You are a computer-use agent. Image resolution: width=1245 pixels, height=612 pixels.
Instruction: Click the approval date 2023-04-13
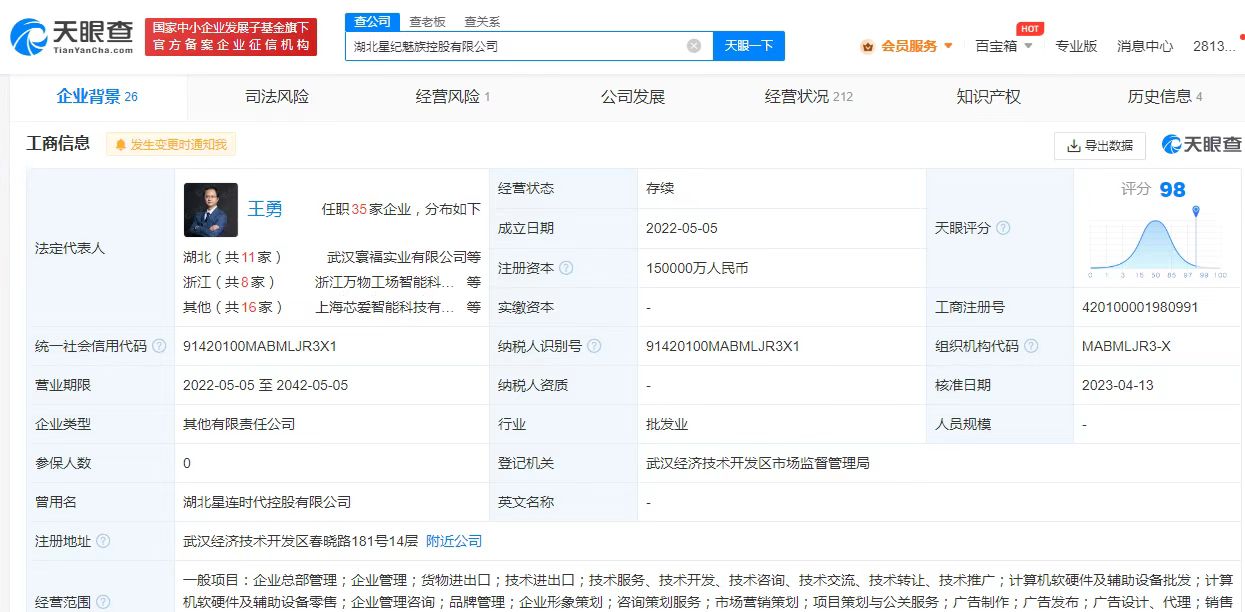click(1118, 385)
